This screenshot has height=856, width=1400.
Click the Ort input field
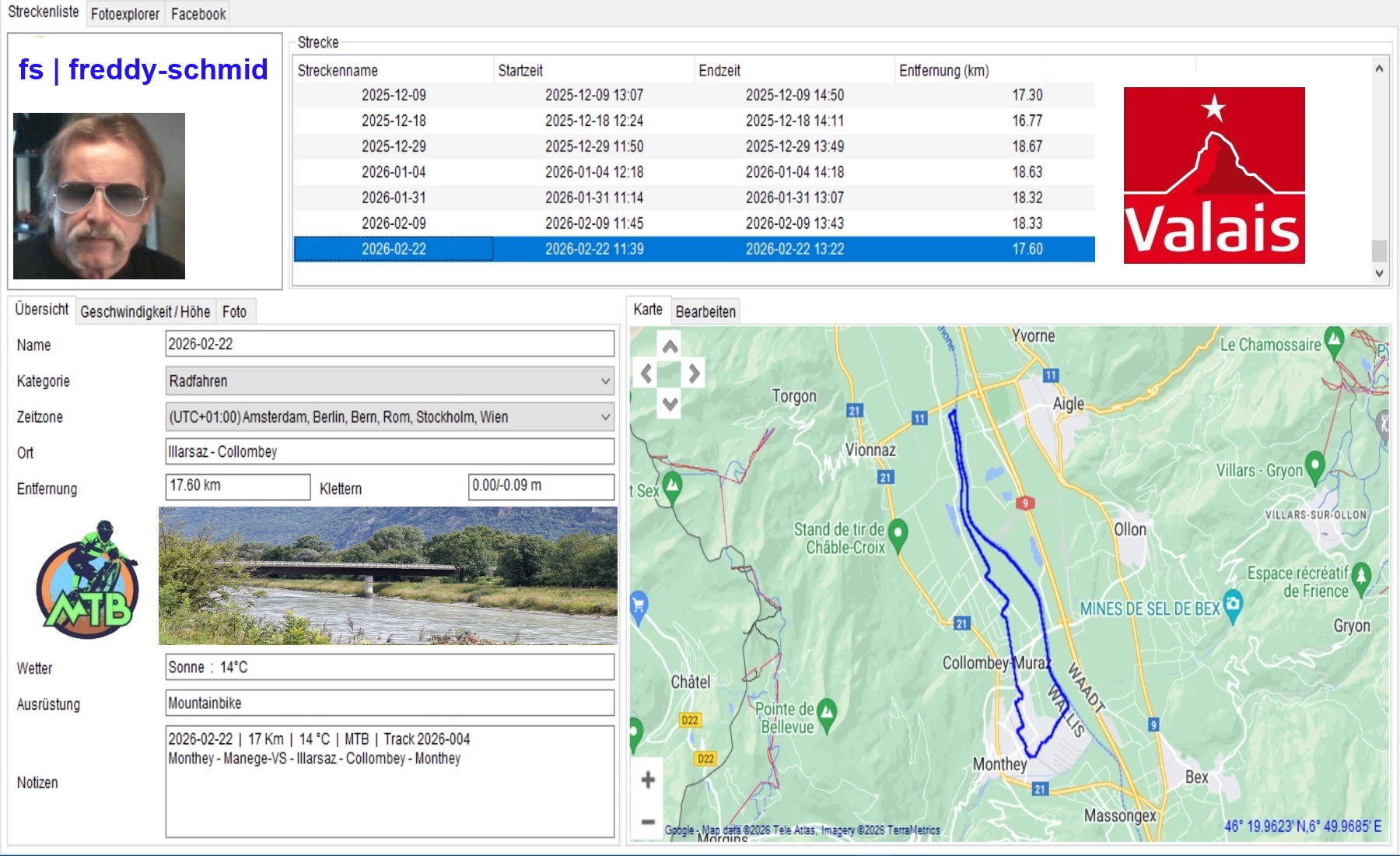click(x=389, y=452)
